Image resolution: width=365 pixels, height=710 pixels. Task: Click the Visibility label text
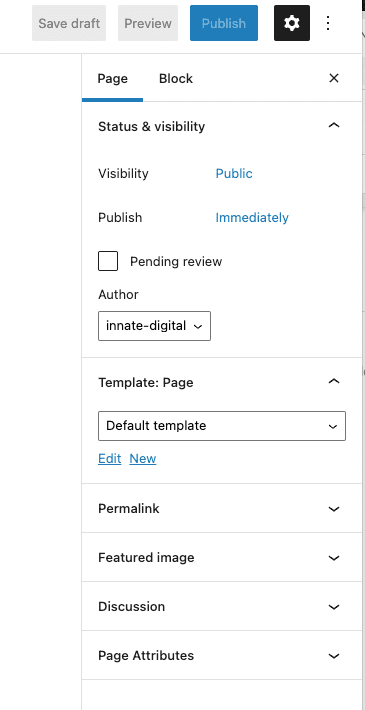[x=123, y=173]
